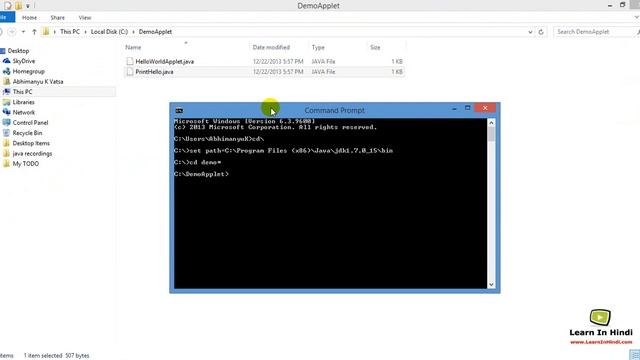This screenshot has height=360, width=640.
Task: Sort files by Name column header
Action: 133,47
